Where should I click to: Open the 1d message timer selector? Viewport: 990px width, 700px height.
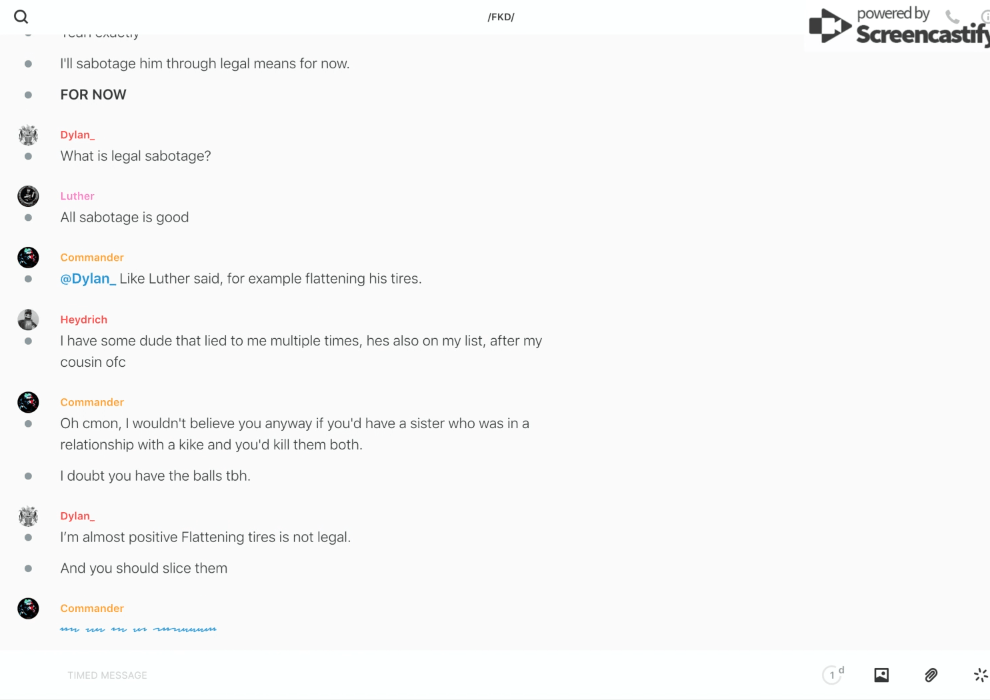[x=832, y=675]
